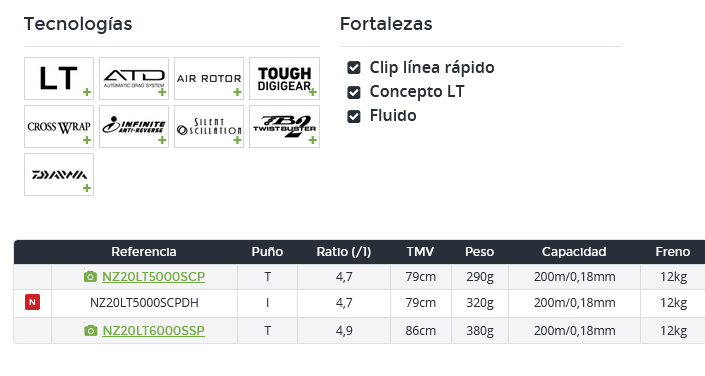
Task: Toggle the Clip línea rápido checkbox
Action: click(354, 68)
